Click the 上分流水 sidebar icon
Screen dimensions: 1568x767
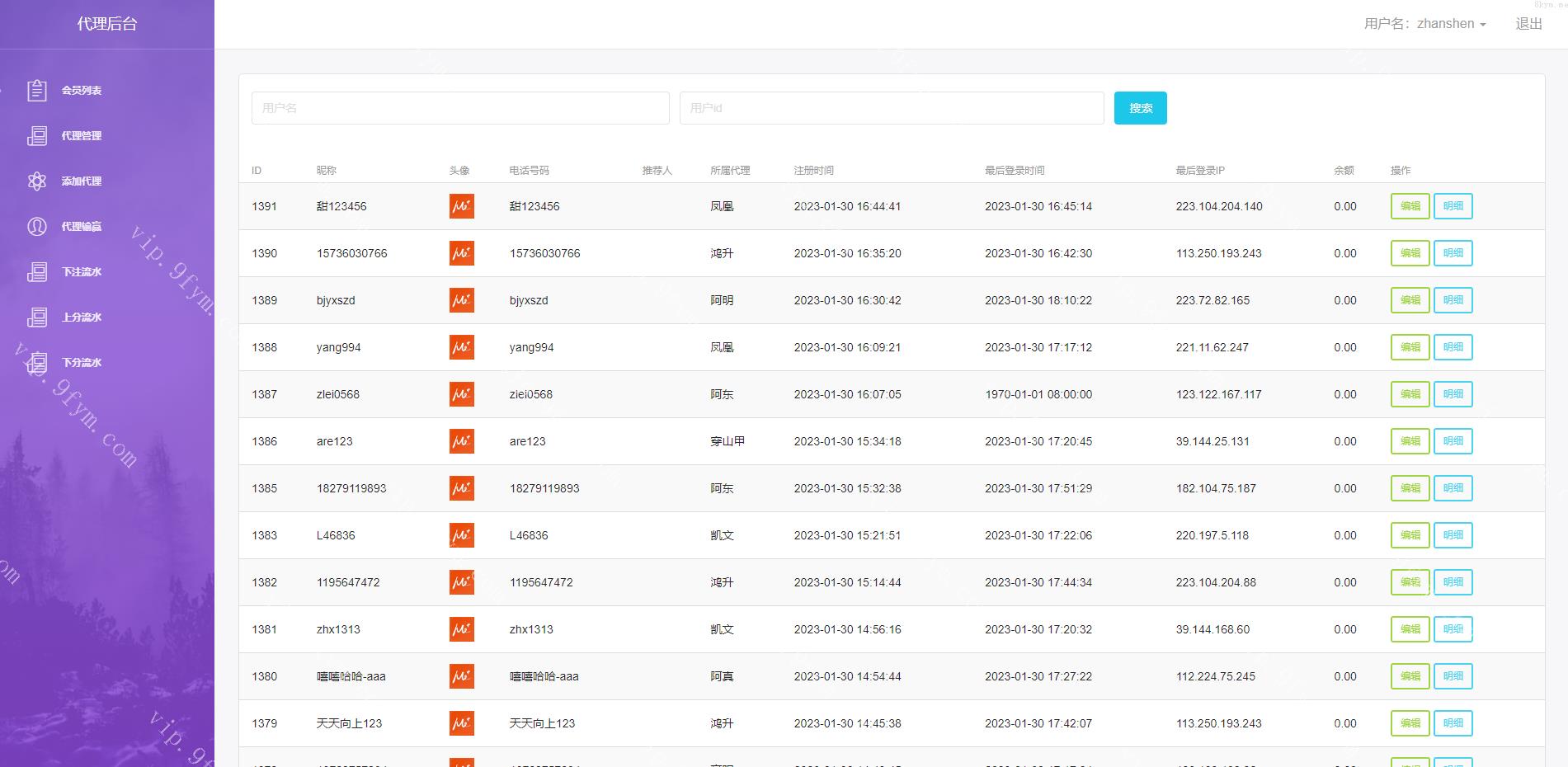[x=37, y=318]
